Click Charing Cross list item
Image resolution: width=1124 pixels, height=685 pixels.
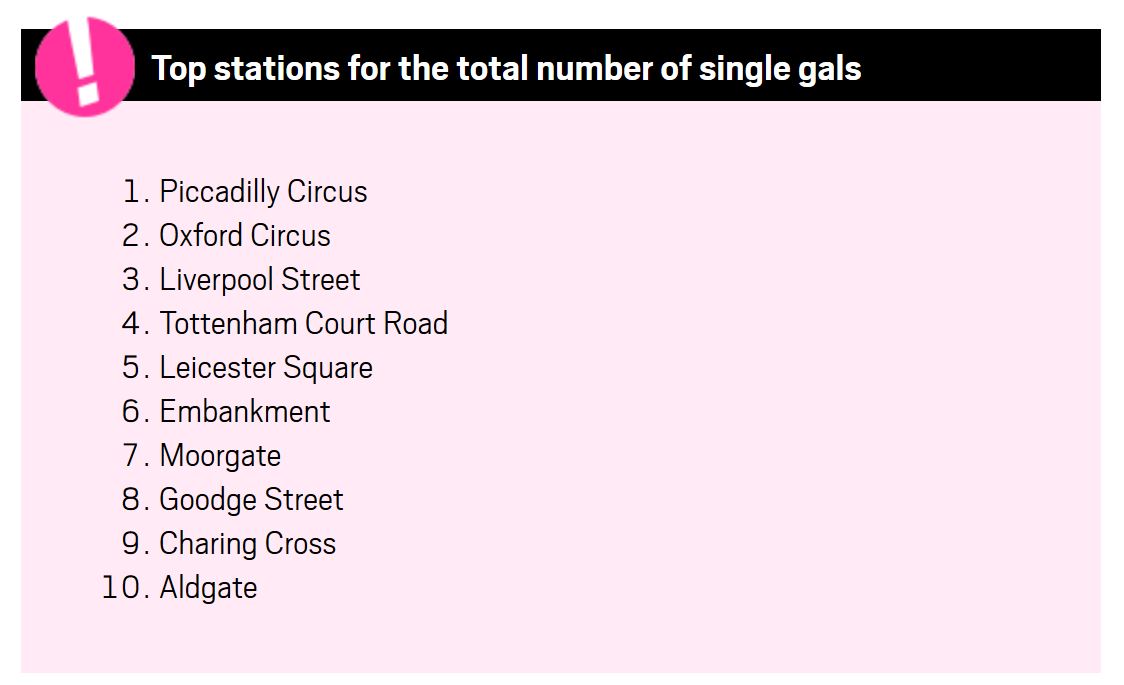pyautogui.click(x=247, y=544)
